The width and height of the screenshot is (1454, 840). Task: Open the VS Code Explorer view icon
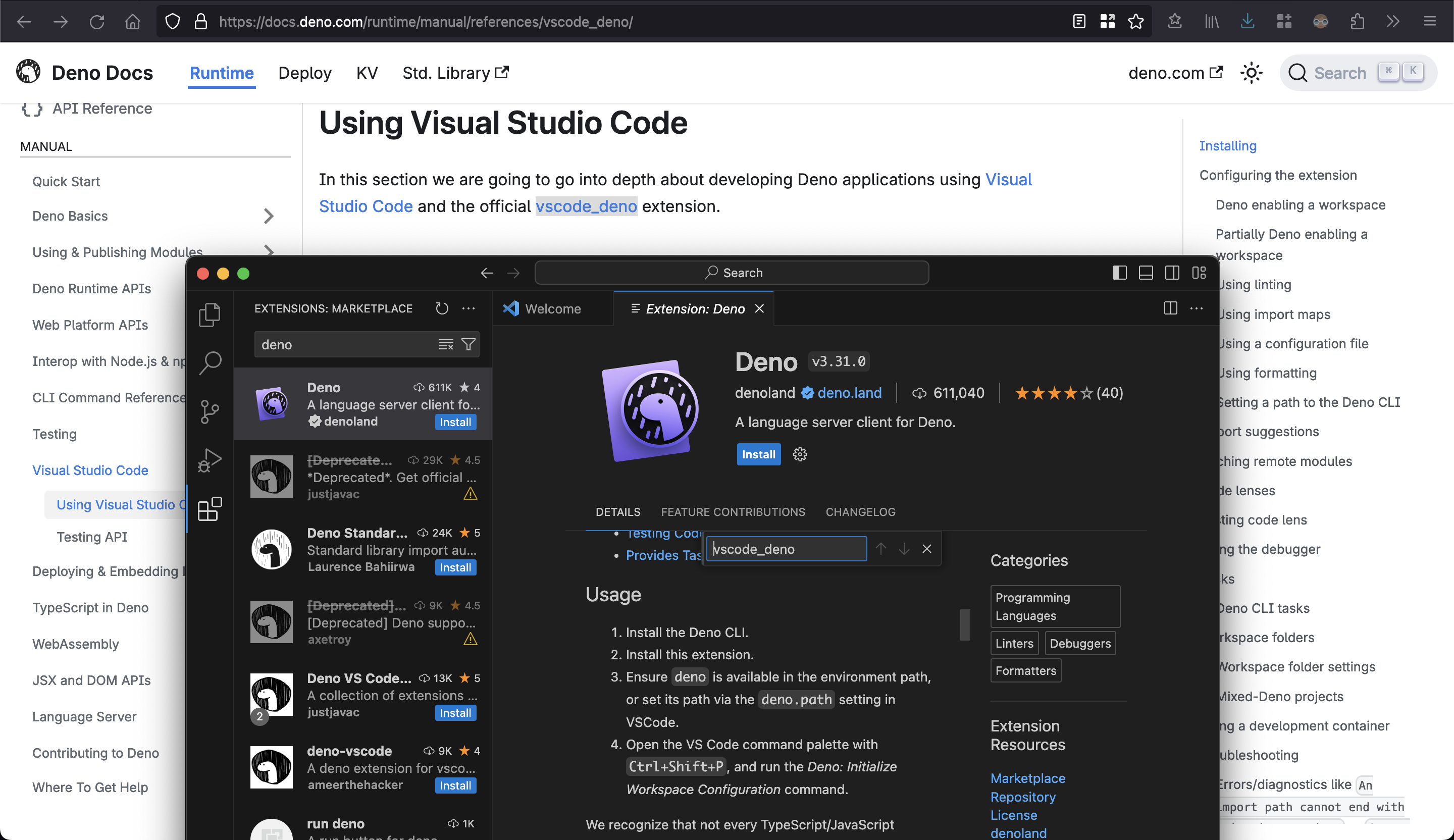tap(210, 315)
